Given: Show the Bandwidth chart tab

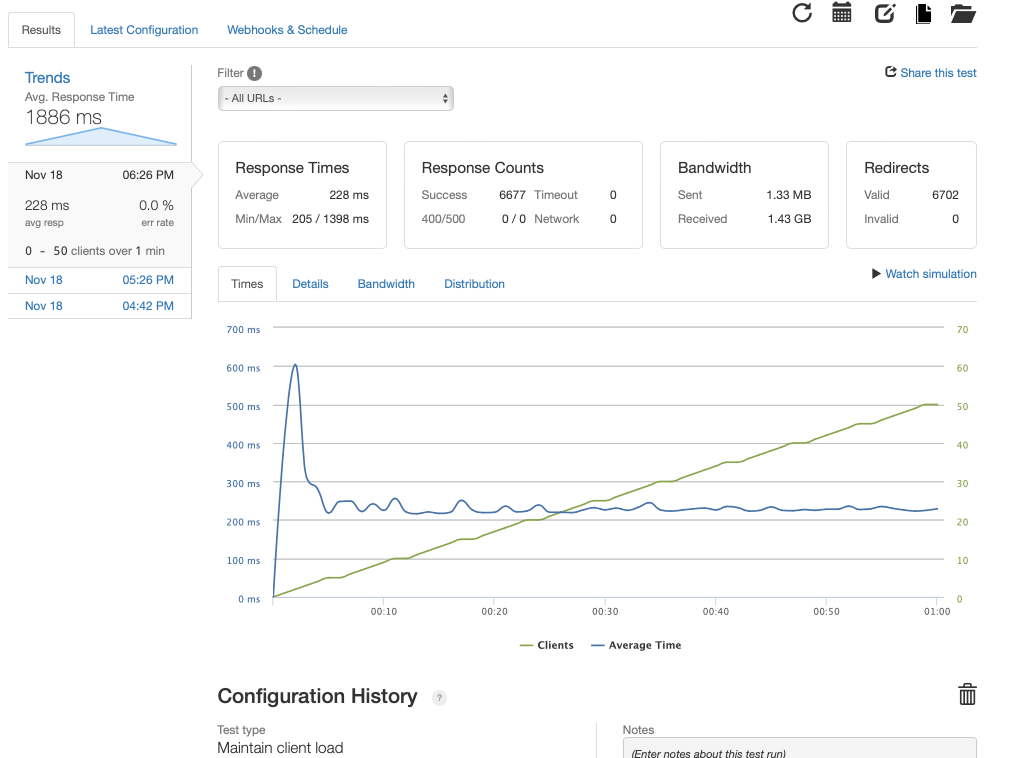Looking at the screenshot, I should click(386, 284).
